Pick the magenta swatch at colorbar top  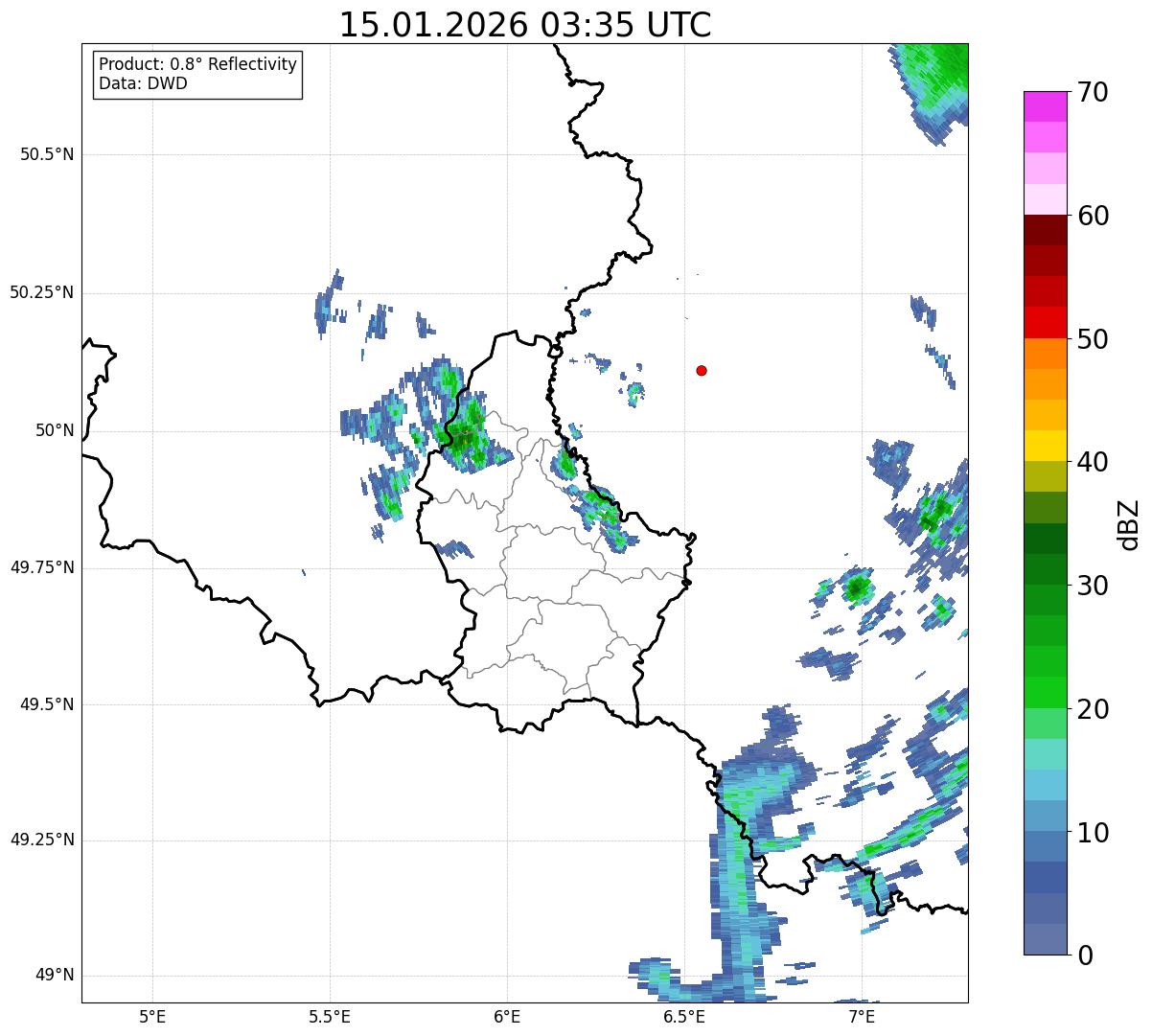tap(1045, 107)
